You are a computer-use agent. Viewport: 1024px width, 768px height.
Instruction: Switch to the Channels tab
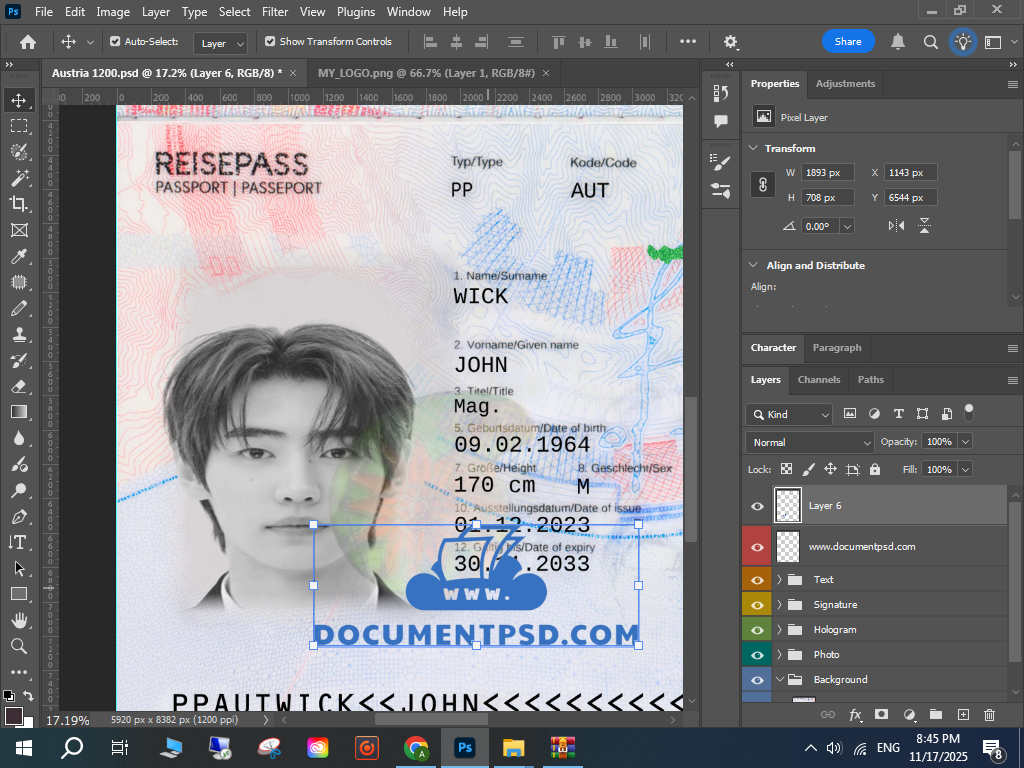[x=818, y=380]
